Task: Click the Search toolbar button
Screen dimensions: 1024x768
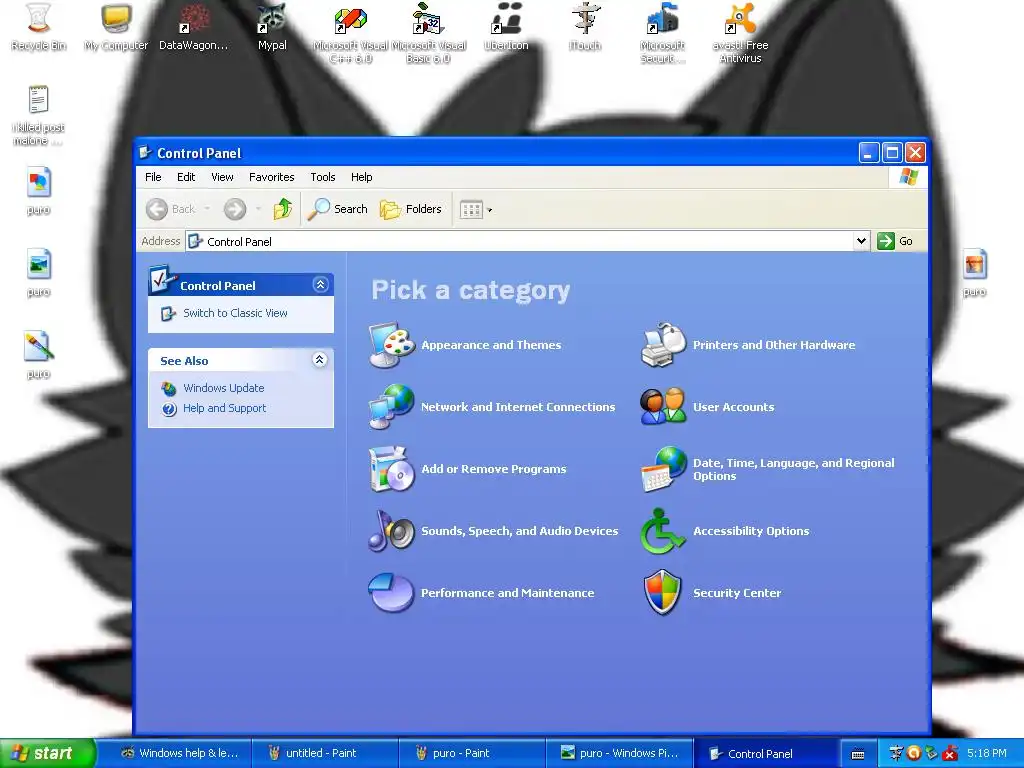Action: [x=338, y=209]
